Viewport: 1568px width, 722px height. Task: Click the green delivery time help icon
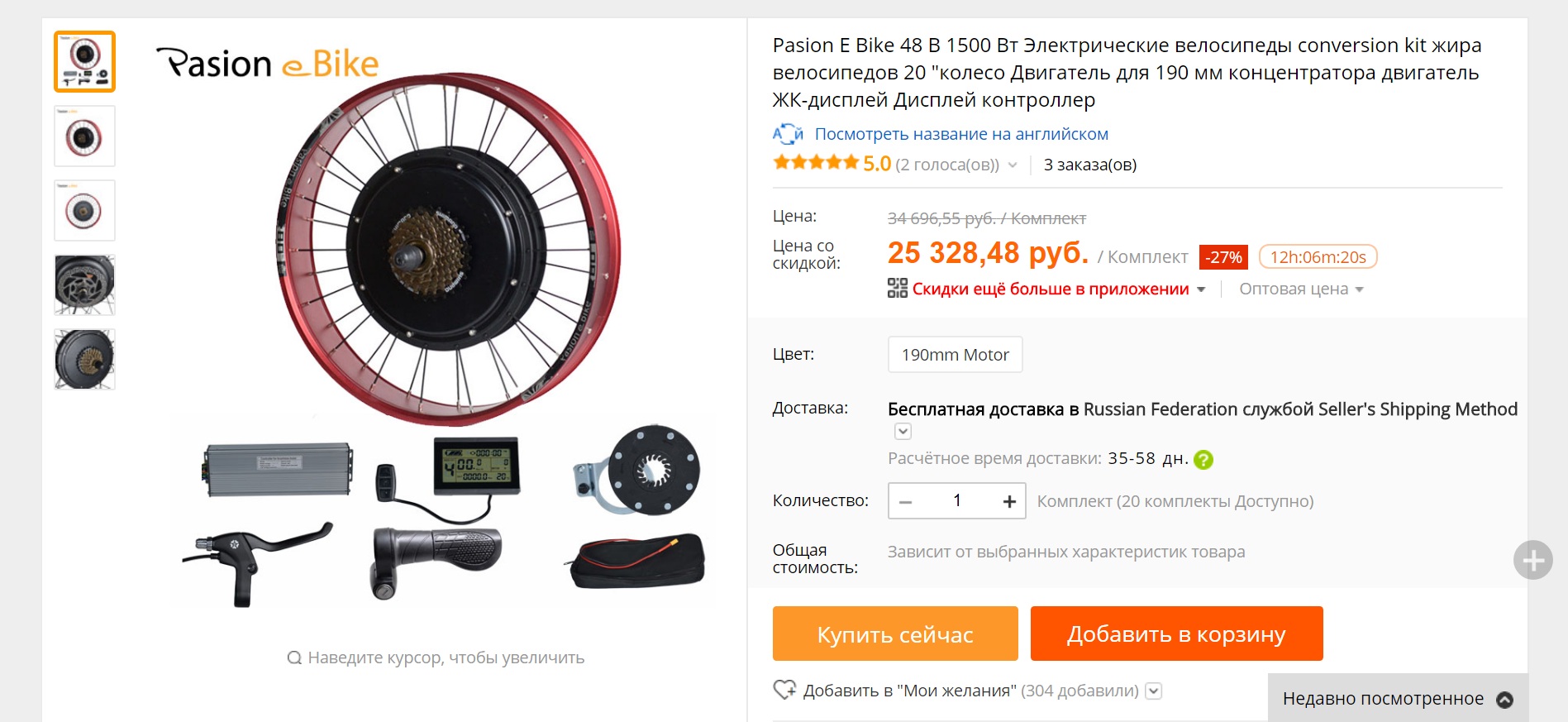point(1203,460)
